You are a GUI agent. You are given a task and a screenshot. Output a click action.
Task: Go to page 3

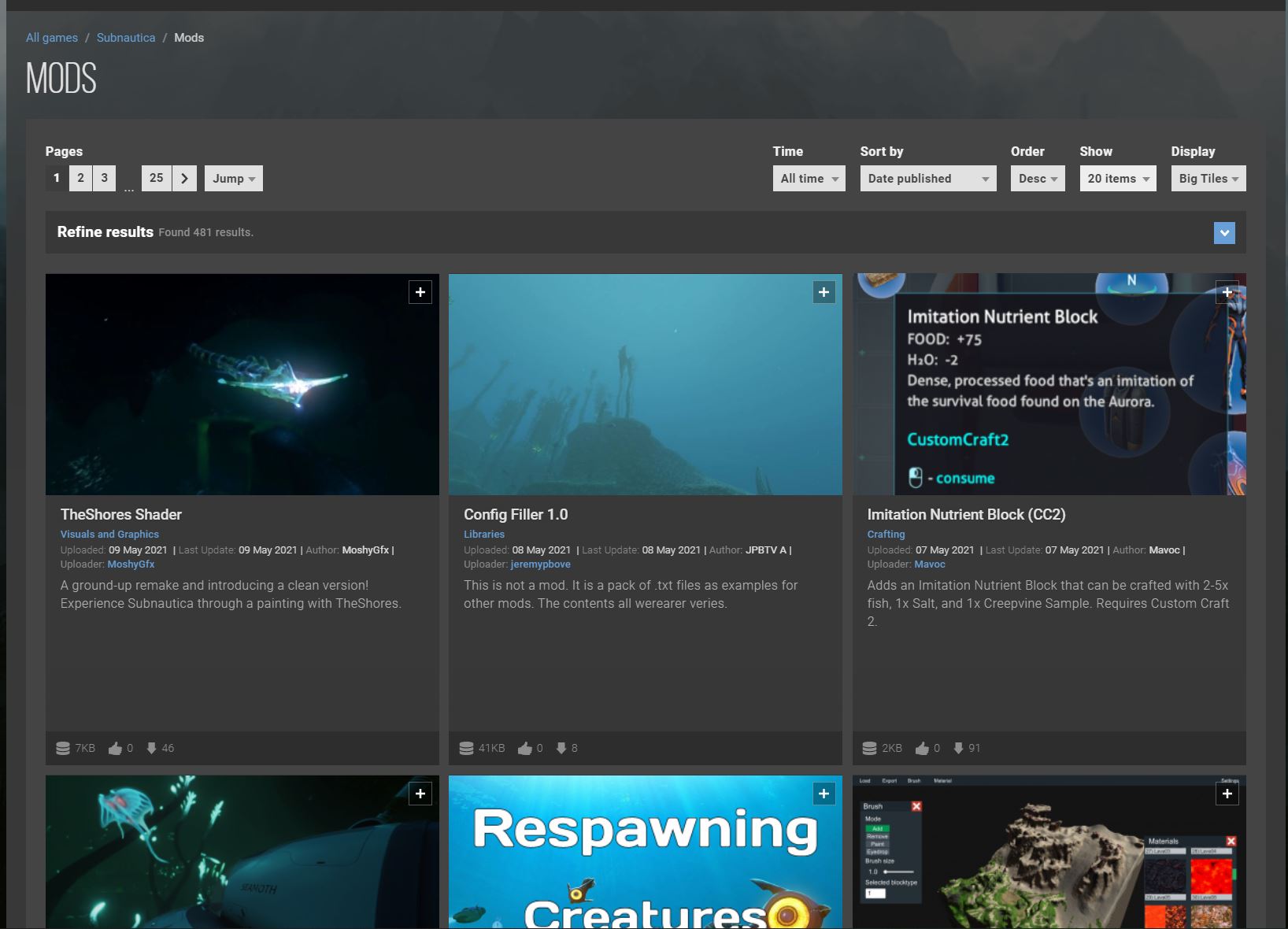104,178
